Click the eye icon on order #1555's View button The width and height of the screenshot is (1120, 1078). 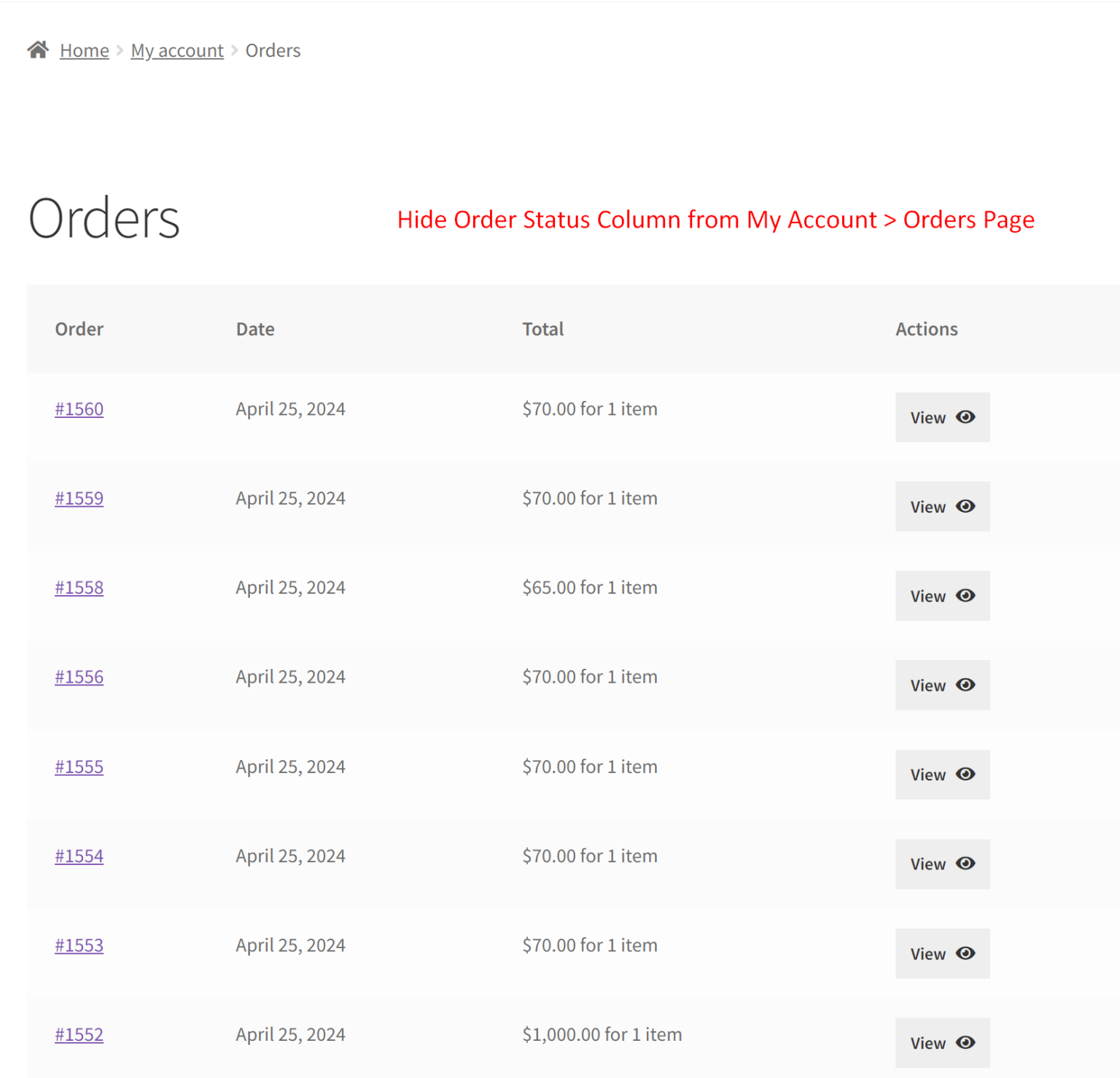965,775
